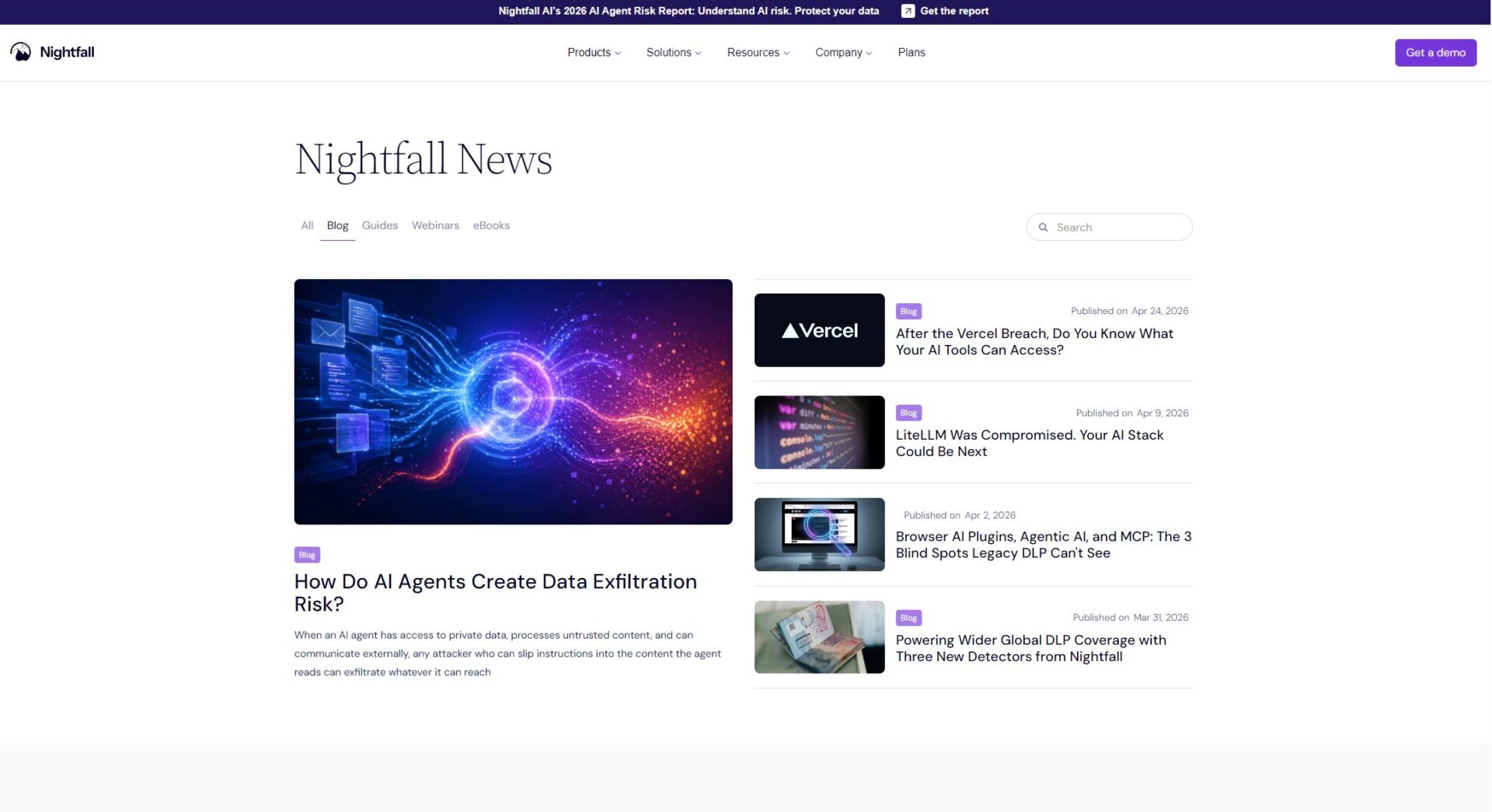The width and height of the screenshot is (1492, 812).
Task: Select the All tab
Action: [307, 225]
